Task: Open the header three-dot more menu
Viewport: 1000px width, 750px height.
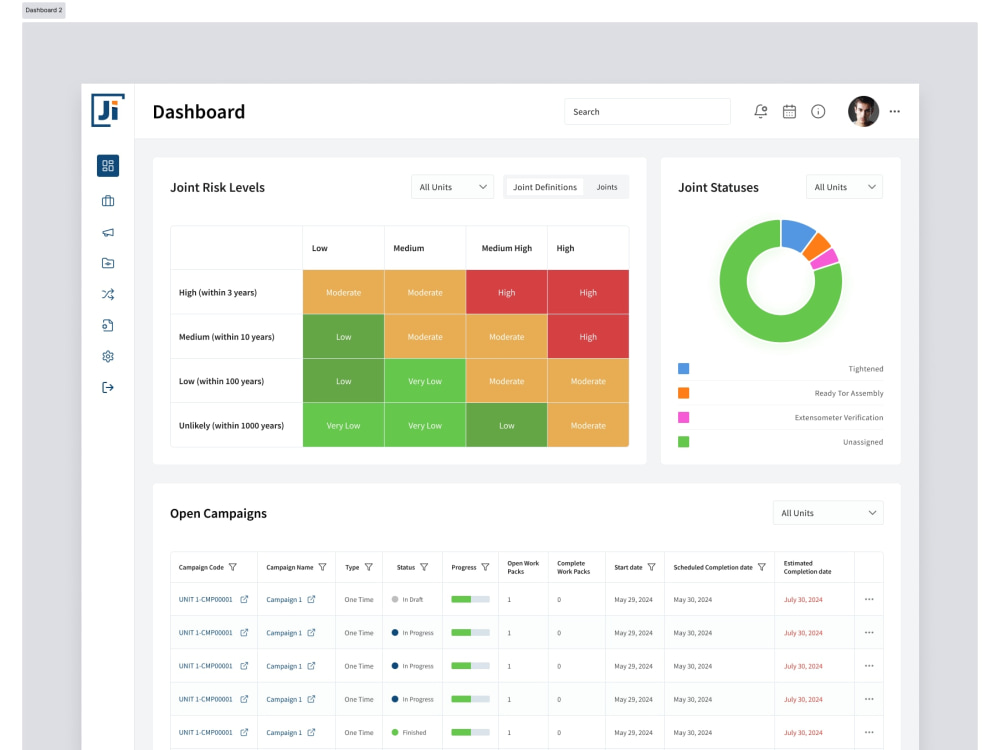Action: tap(895, 112)
